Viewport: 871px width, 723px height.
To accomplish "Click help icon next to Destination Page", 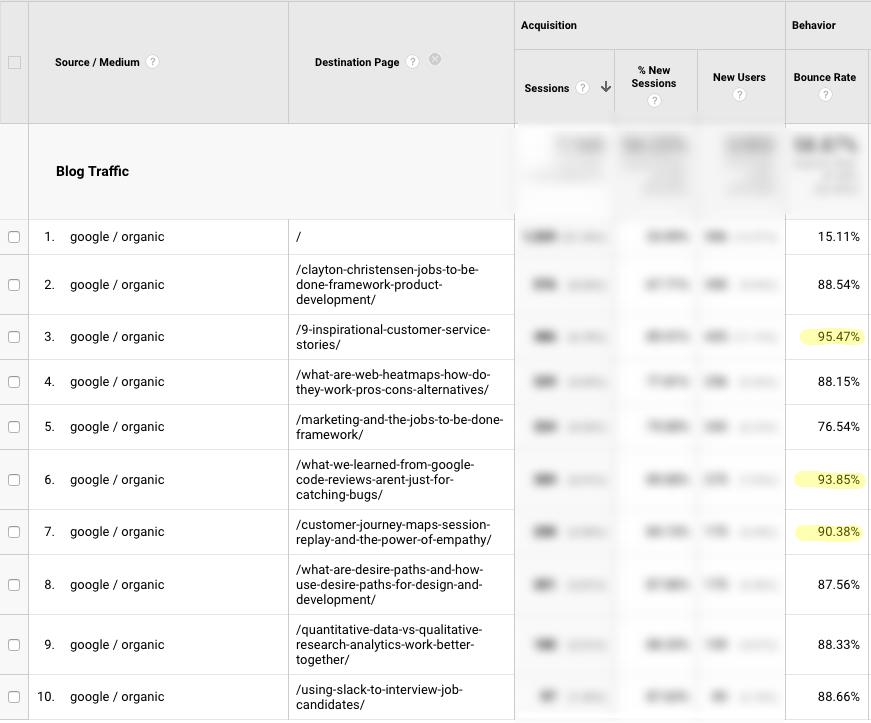I will pyautogui.click(x=413, y=62).
